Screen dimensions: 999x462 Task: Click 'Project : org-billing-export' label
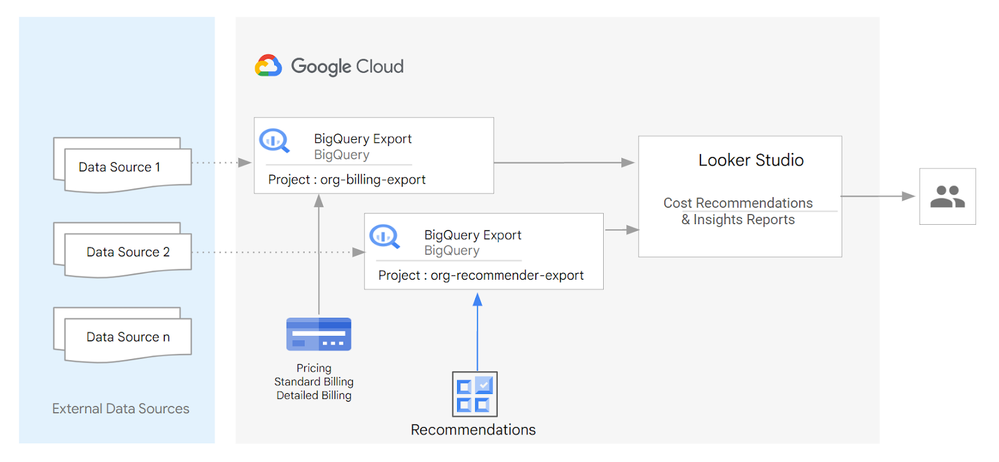pyautogui.click(x=347, y=180)
